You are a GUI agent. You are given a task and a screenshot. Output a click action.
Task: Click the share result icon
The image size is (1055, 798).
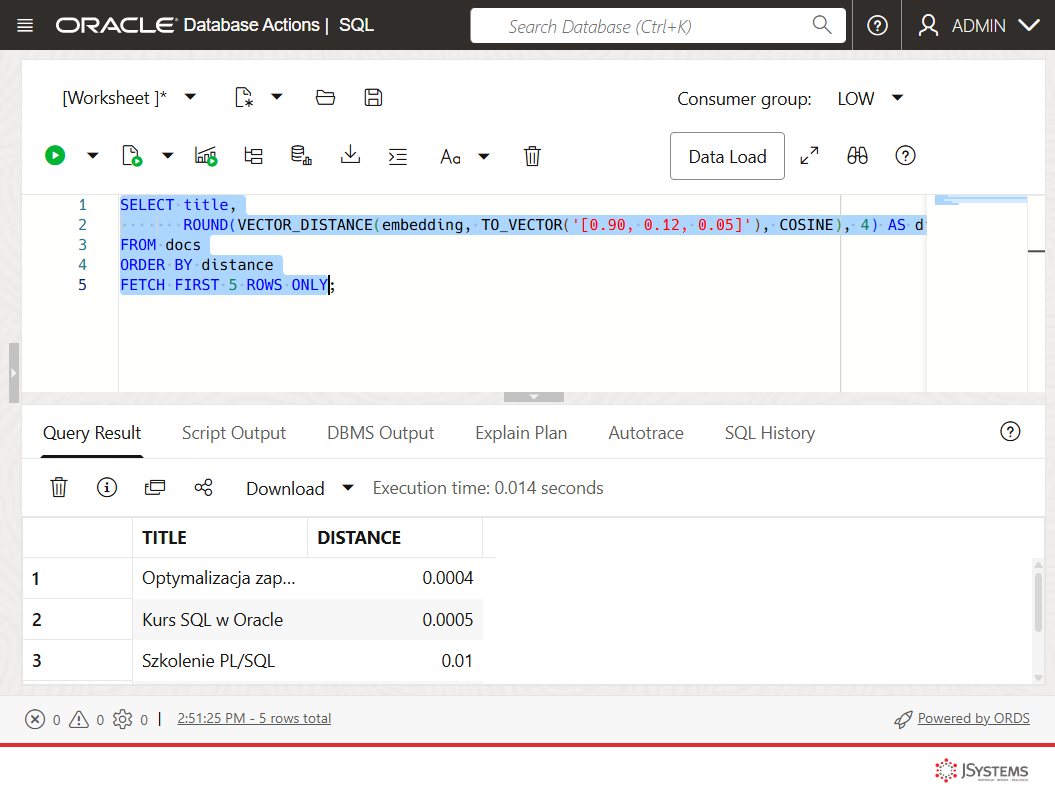tap(203, 487)
